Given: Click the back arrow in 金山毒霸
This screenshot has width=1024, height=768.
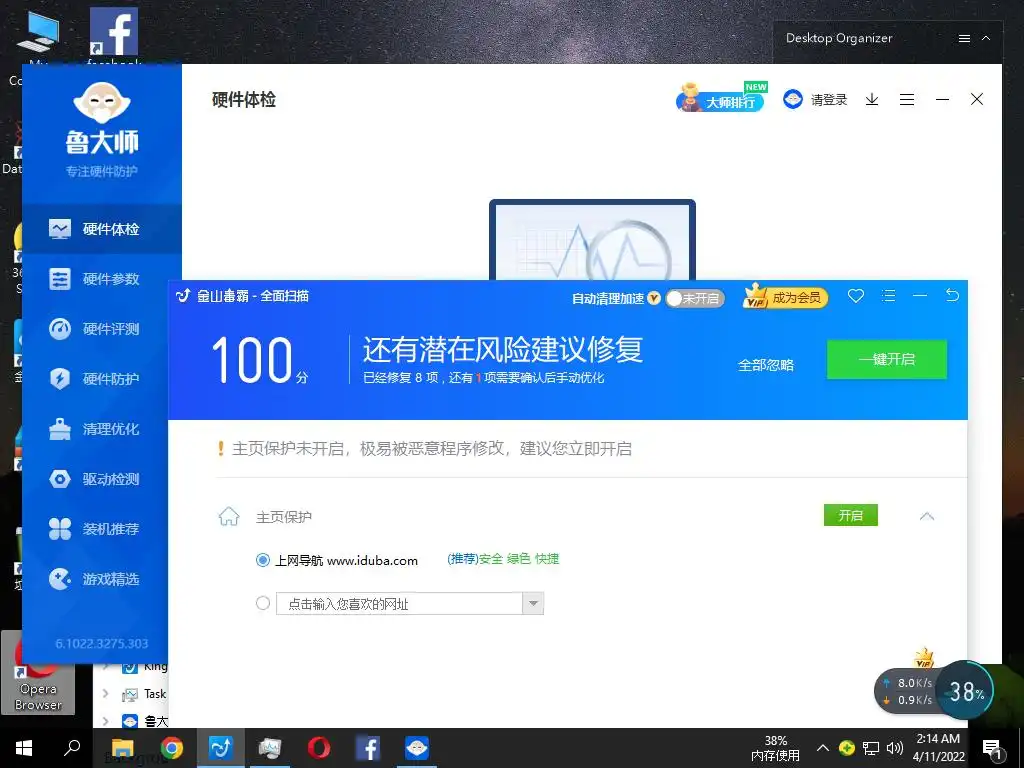Looking at the screenshot, I should point(952,296).
